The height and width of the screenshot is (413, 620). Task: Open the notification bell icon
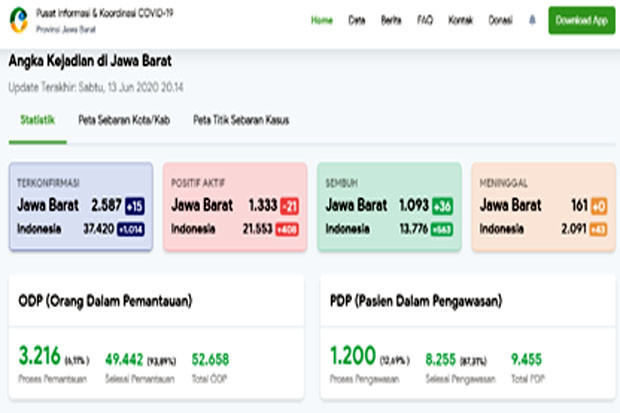pos(532,20)
